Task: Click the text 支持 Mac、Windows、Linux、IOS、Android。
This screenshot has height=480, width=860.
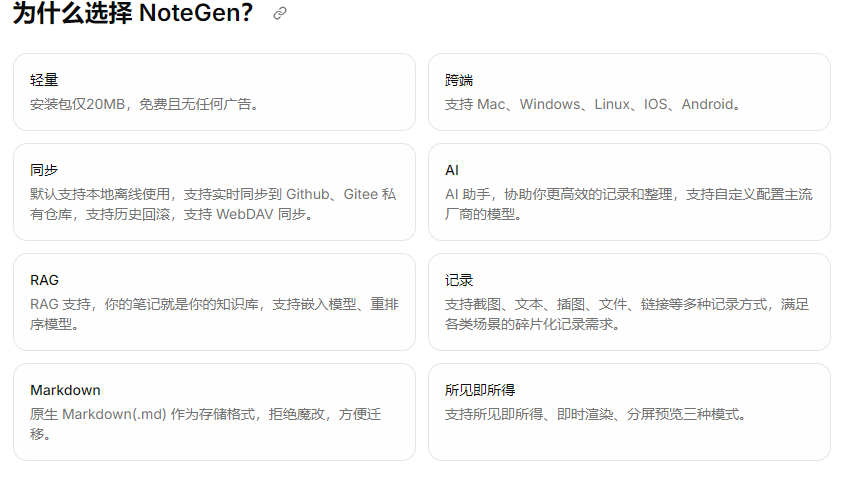Action: click(x=593, y=104)
